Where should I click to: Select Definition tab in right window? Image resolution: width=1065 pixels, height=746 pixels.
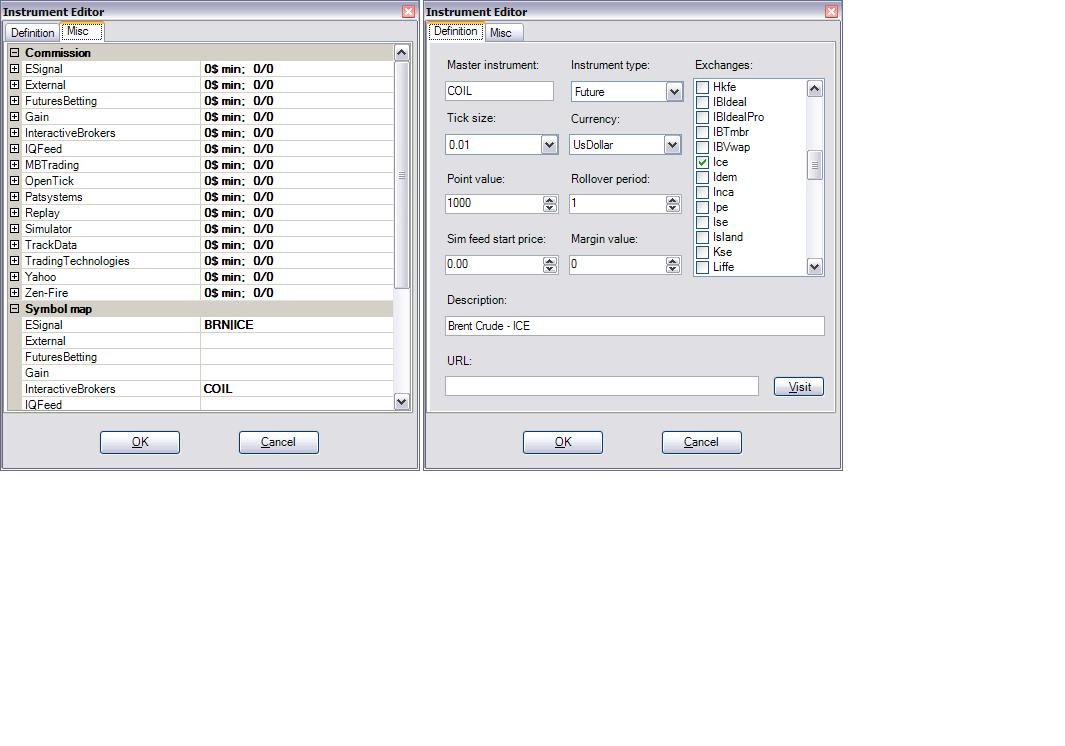(456, 31)
